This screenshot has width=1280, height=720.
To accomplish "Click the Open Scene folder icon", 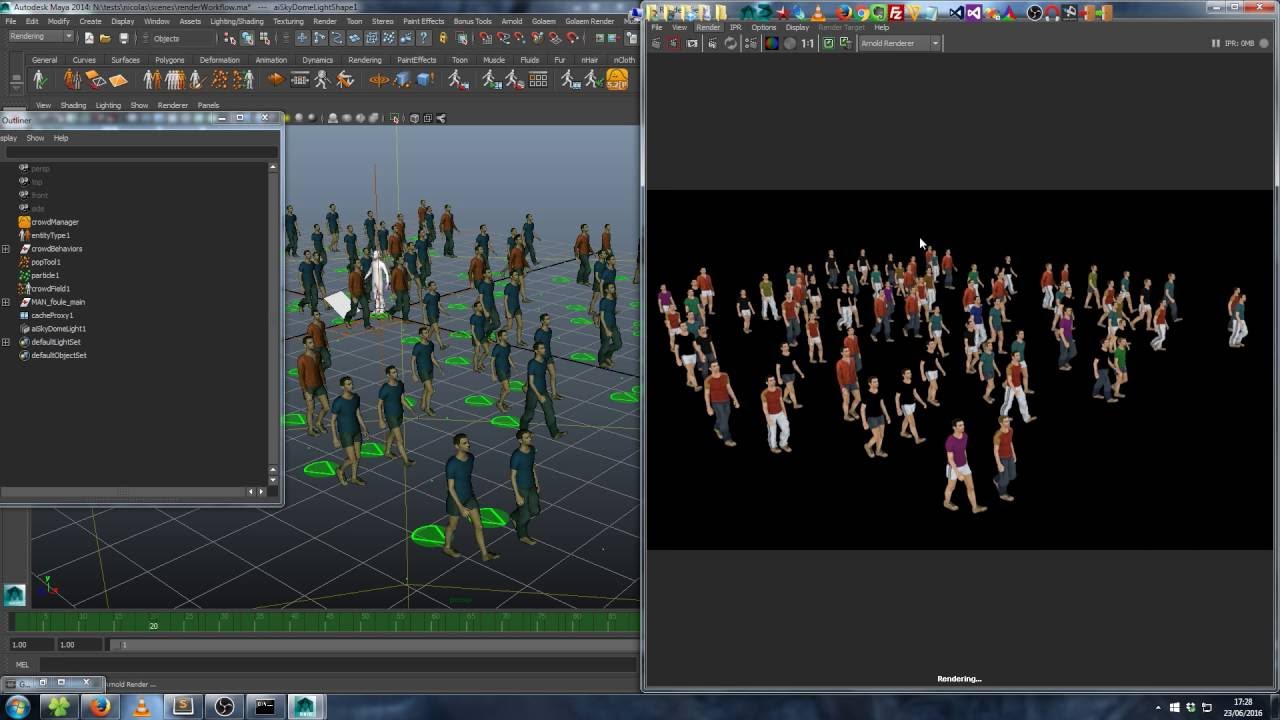I will tap(106, 38).
